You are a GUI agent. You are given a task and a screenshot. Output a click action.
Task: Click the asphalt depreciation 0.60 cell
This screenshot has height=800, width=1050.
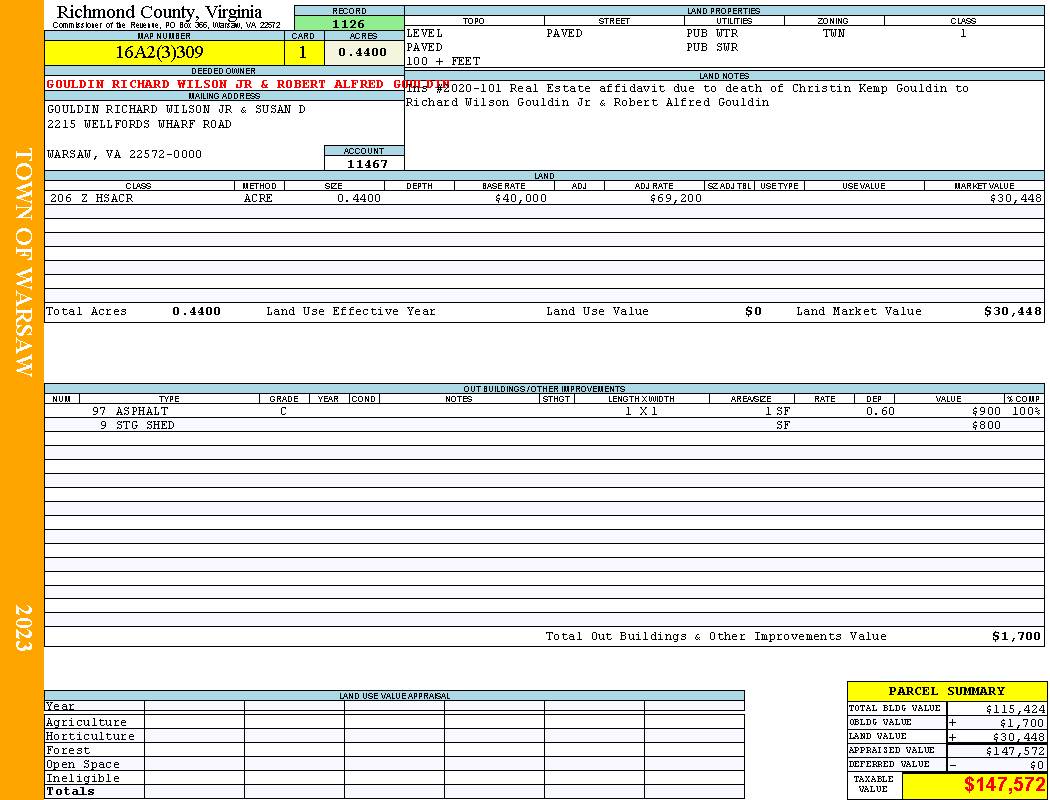880,411
